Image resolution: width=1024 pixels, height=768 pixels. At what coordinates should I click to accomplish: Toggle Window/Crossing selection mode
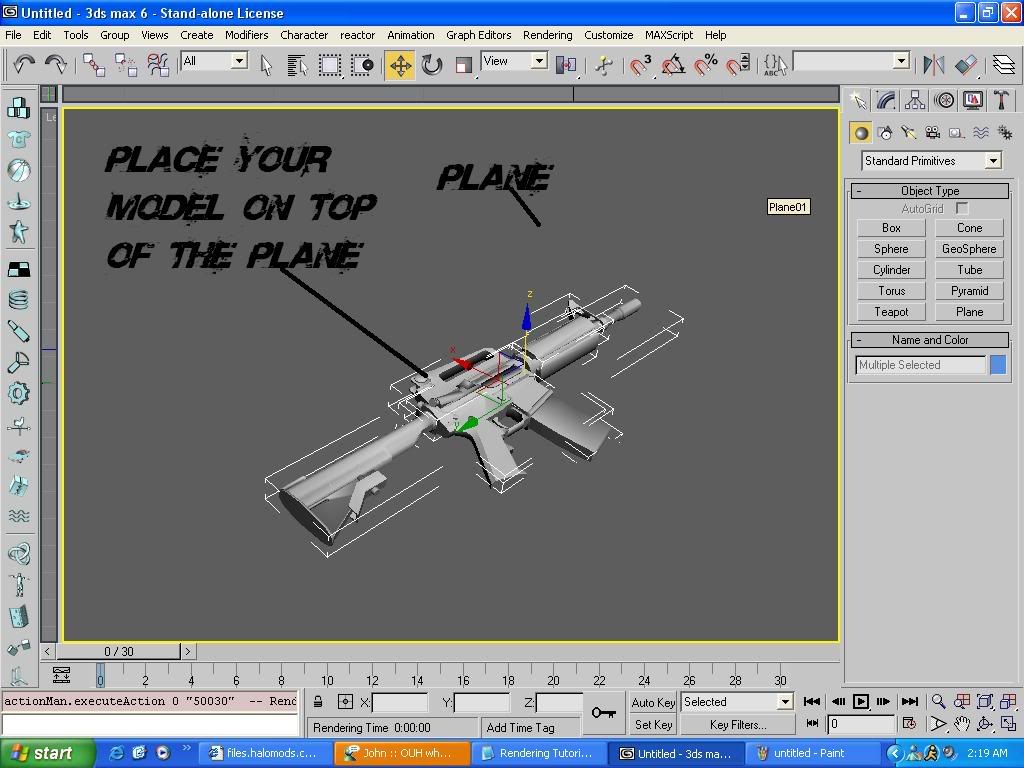(361, 65)
